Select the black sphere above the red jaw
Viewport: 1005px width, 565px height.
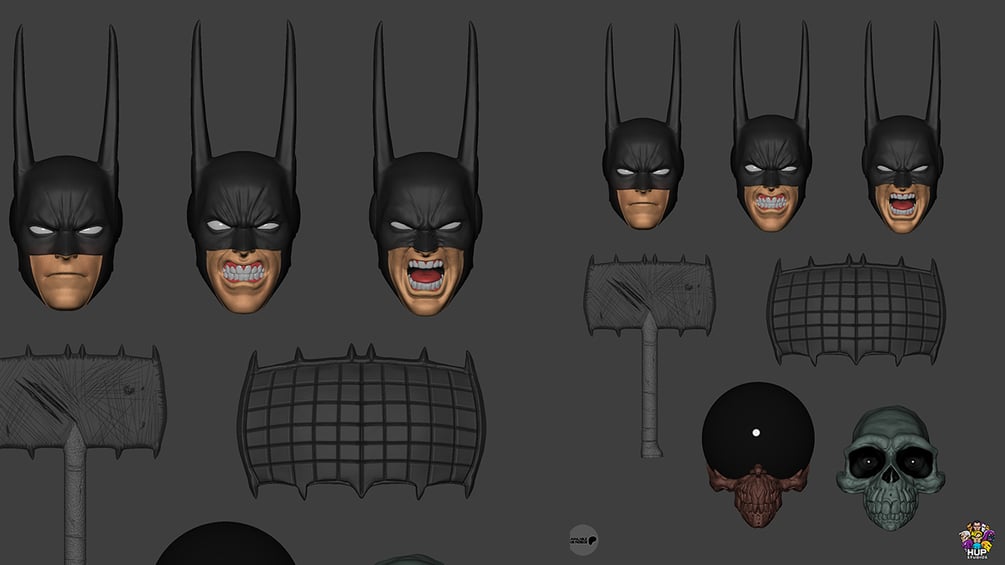pyautogui.click(x=758, y=430)
